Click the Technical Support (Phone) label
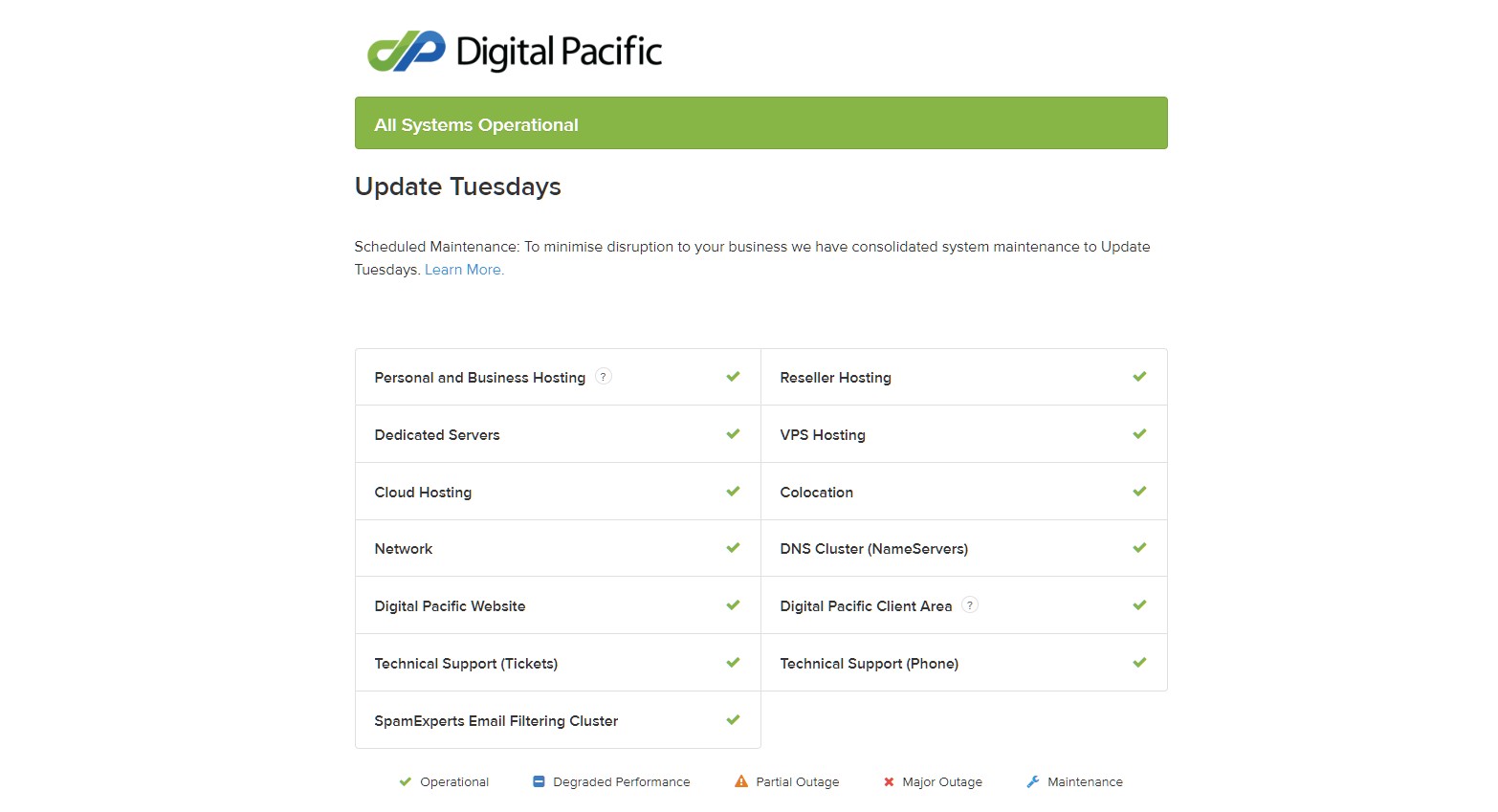This screenshot has width=1498, height=812. tap(869, 664)
